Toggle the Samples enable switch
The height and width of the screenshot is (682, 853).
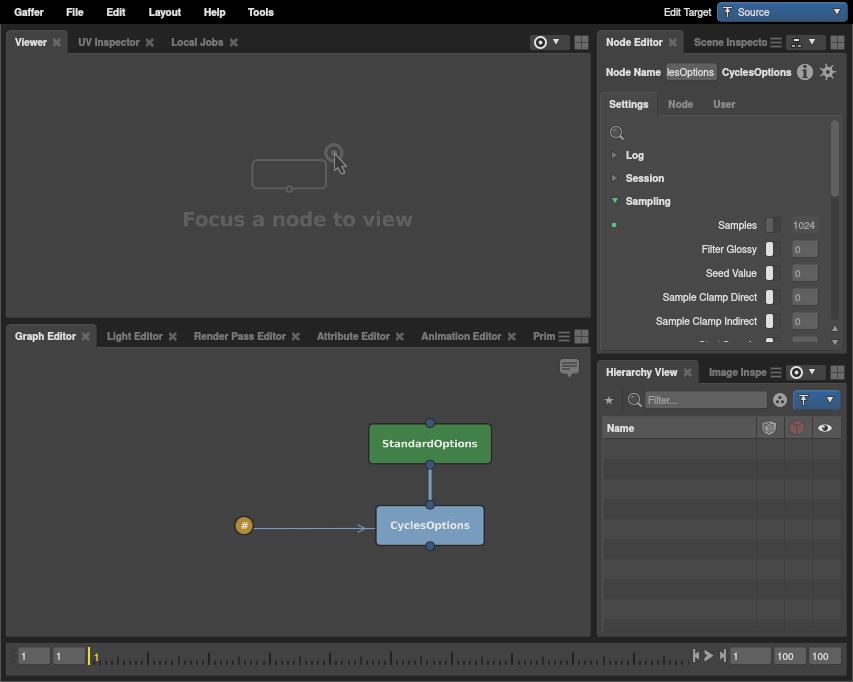(x=771, y=225)
